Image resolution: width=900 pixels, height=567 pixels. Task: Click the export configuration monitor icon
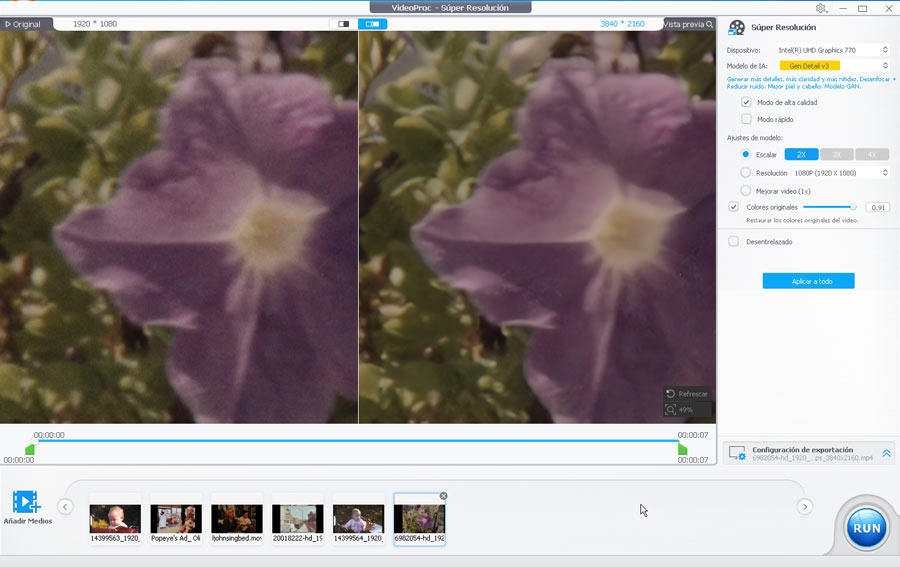(737, 453)
